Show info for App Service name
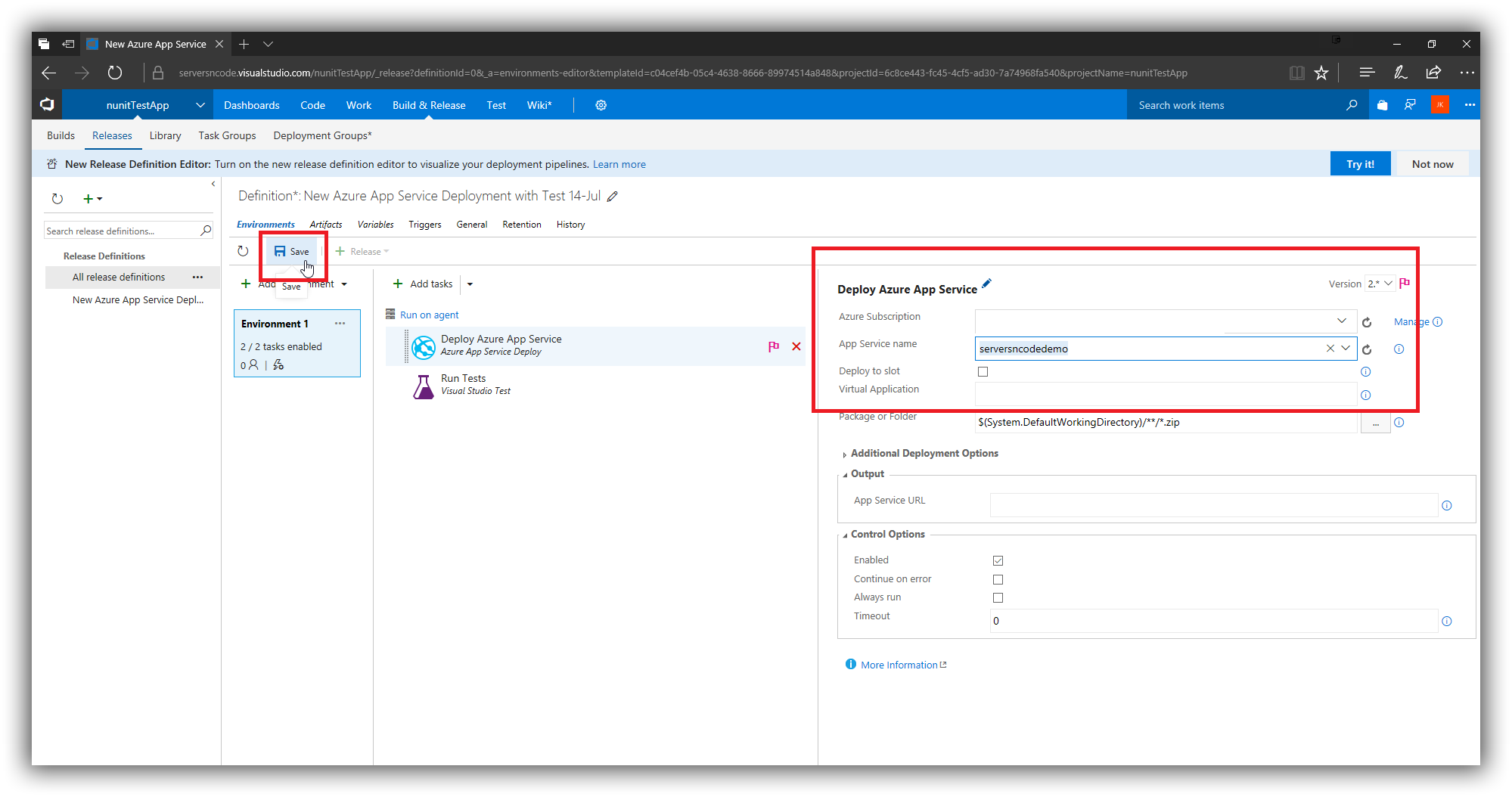Viewport: 1512px width, 797px height. coord(1399,349)
